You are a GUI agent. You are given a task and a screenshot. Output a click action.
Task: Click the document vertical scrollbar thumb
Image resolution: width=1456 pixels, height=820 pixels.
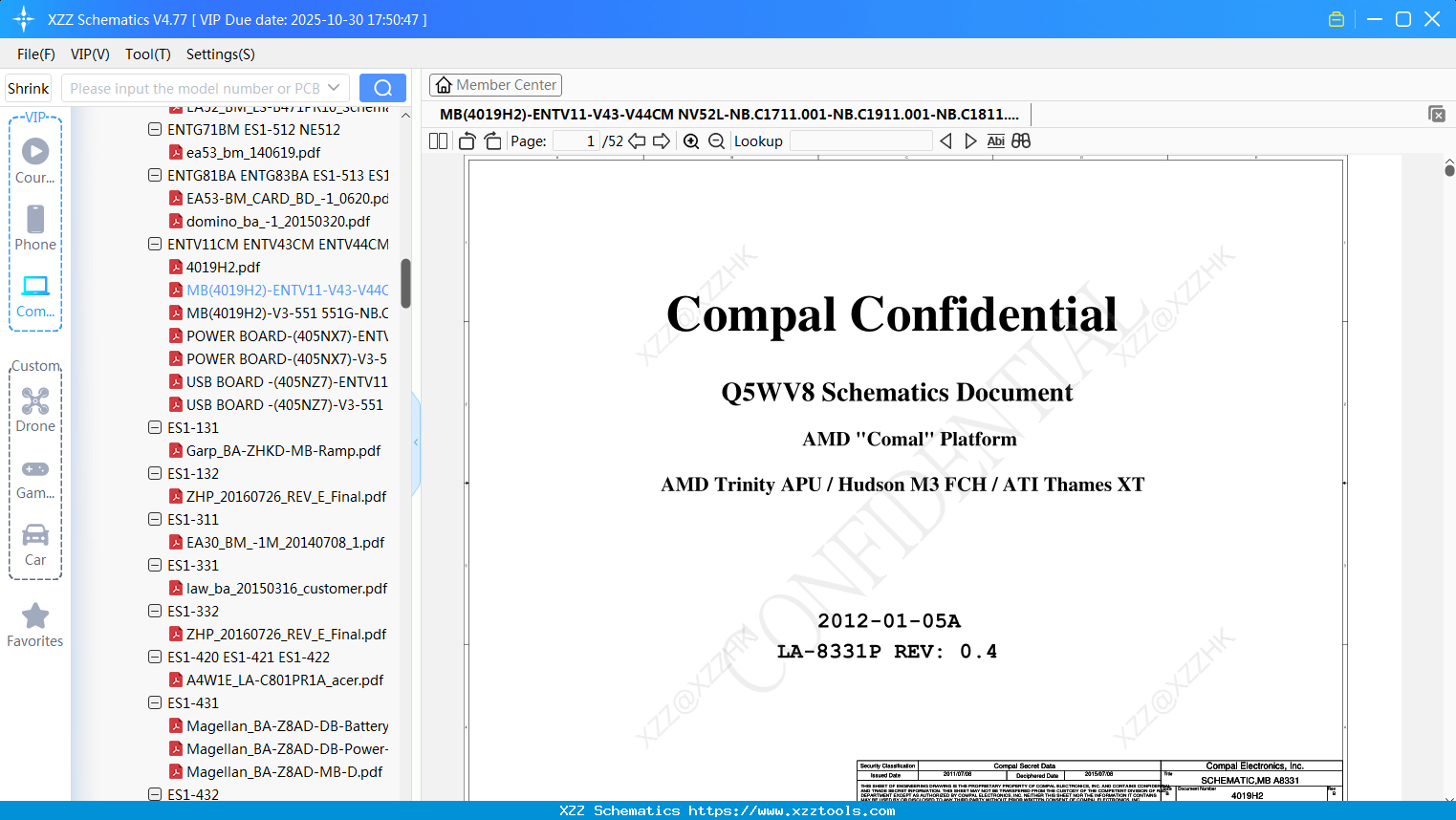tap(1449, 170)
